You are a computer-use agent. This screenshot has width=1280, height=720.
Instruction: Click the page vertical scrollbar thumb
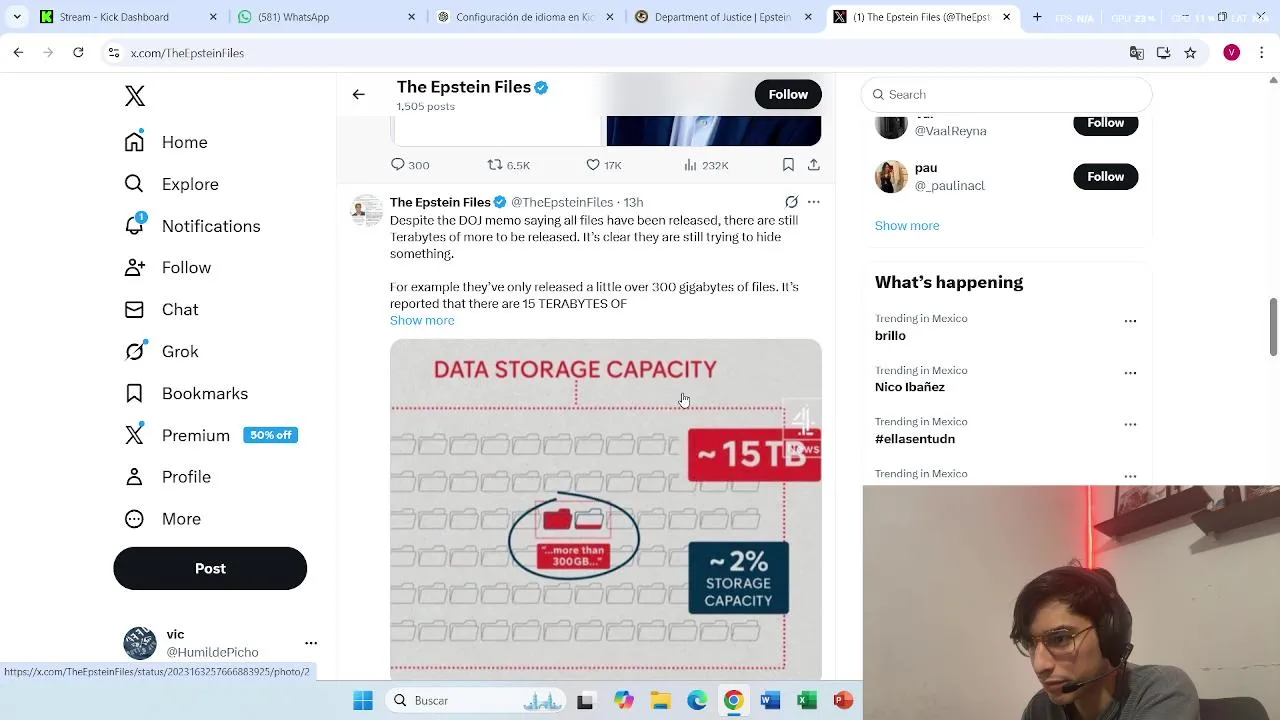pos(1273,326)
